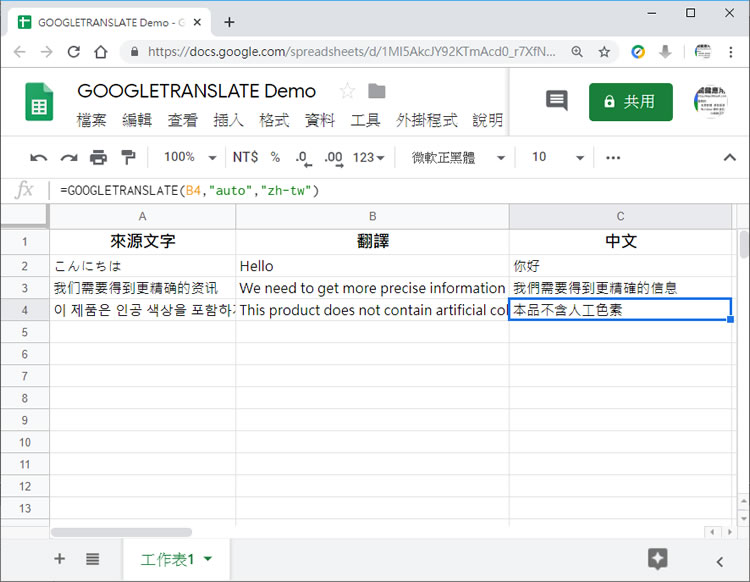Select row 4 header

24,310
